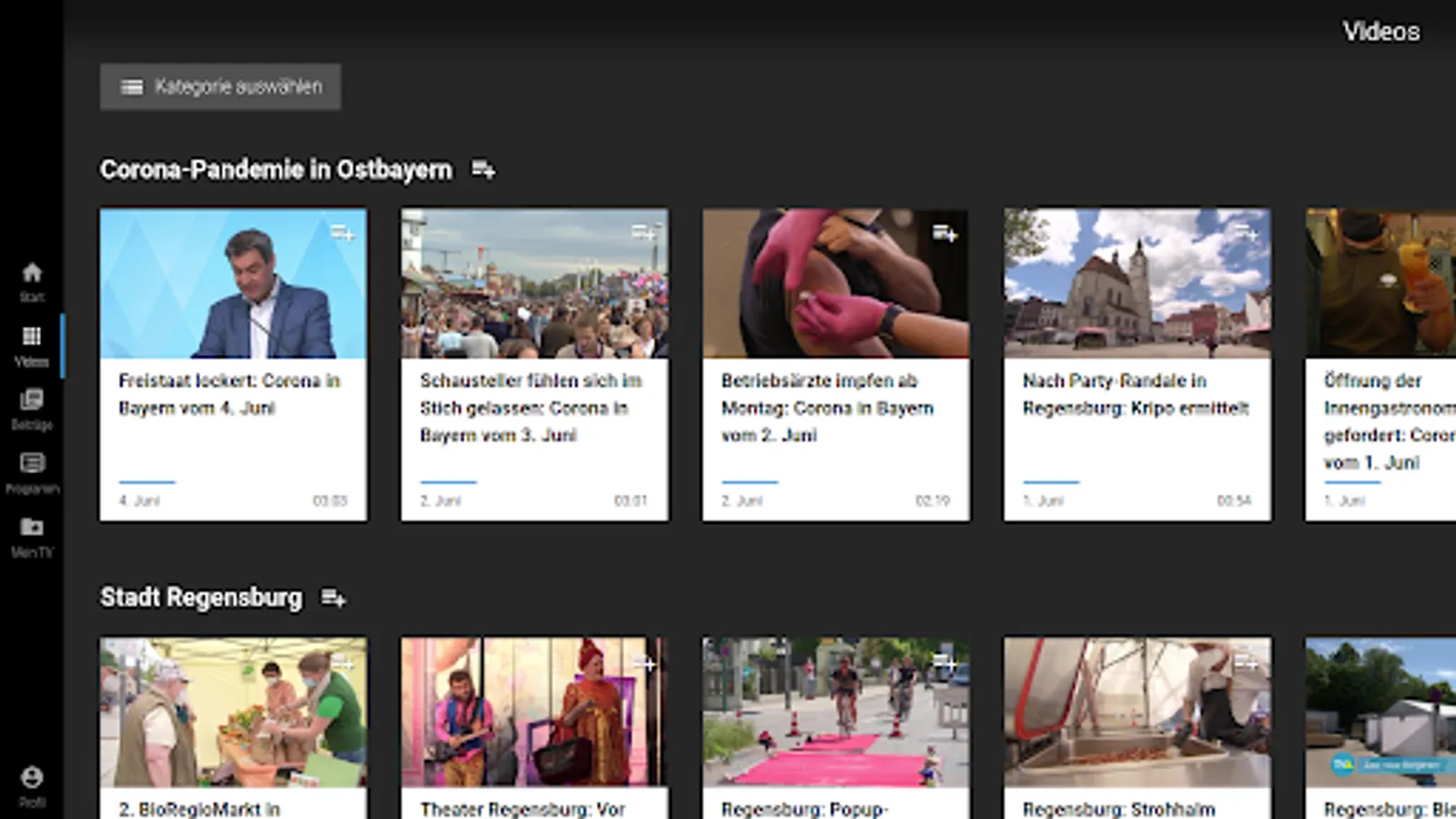This screenshot has width=1456, height=819.
Task: Click the 'Stadt Regensburg' section heading
Action: point(201,598)
